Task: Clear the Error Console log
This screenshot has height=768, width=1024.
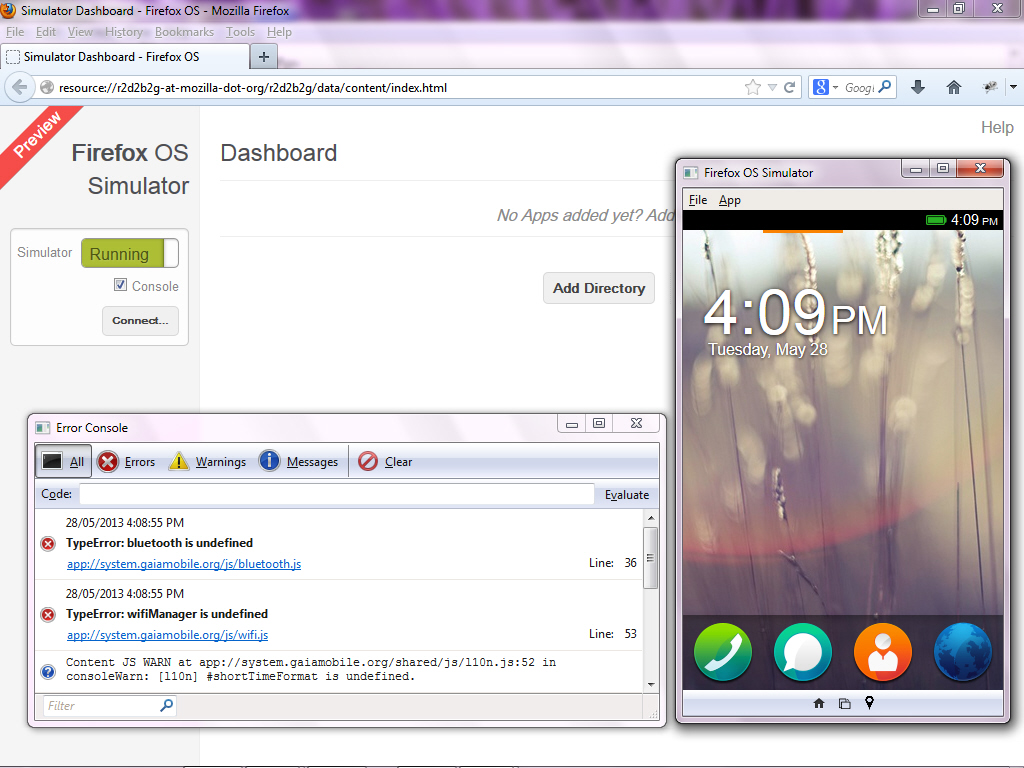Action: 386,462
